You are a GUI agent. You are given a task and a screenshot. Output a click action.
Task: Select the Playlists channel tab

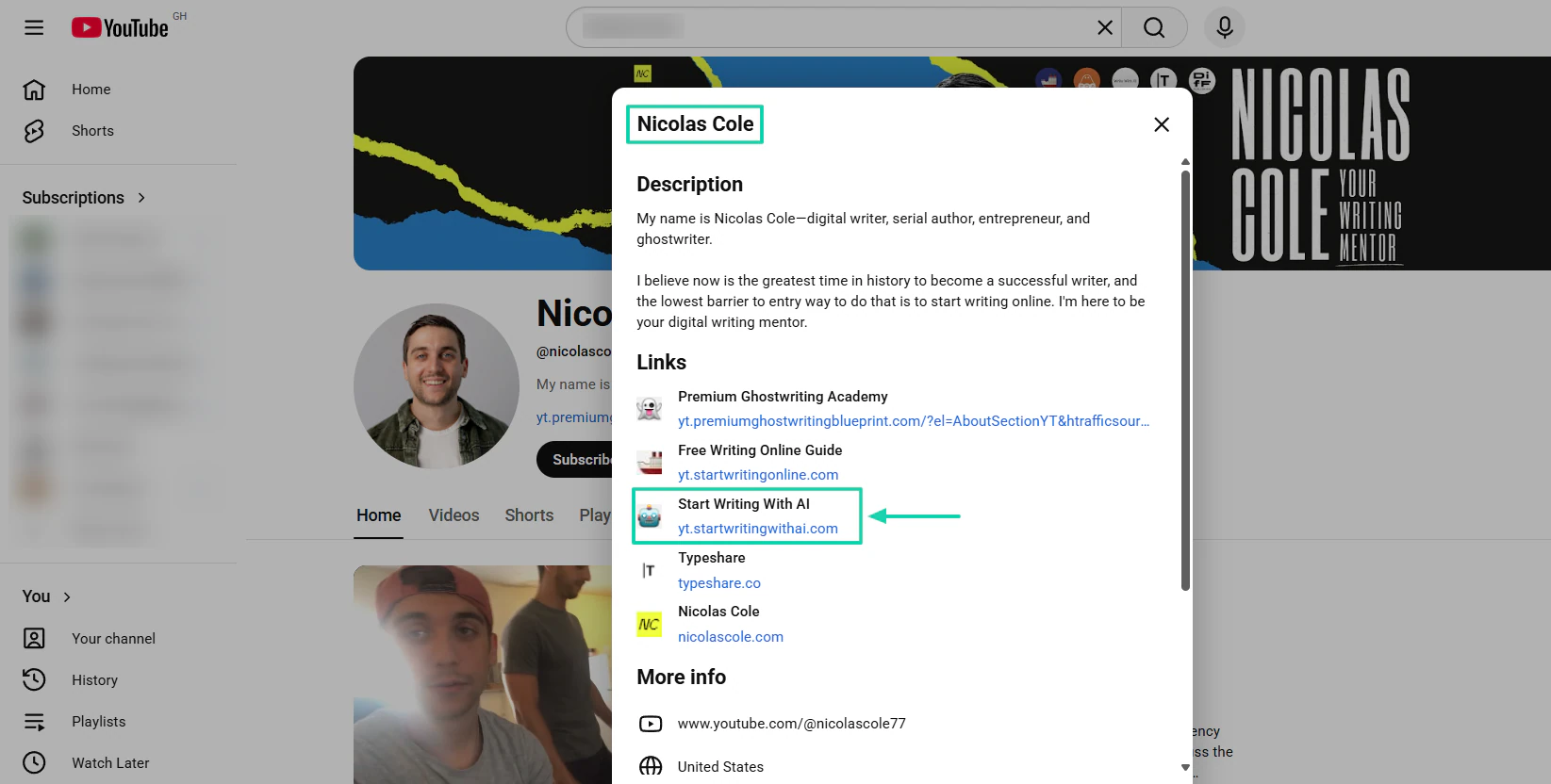point(595,515)
